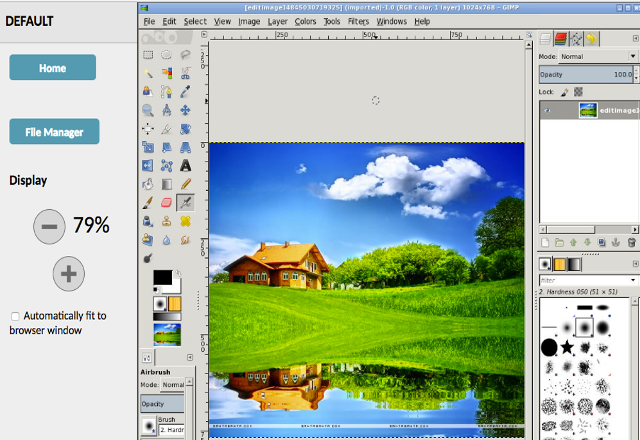Select the Alignment tool

click(x=148, y=129)
